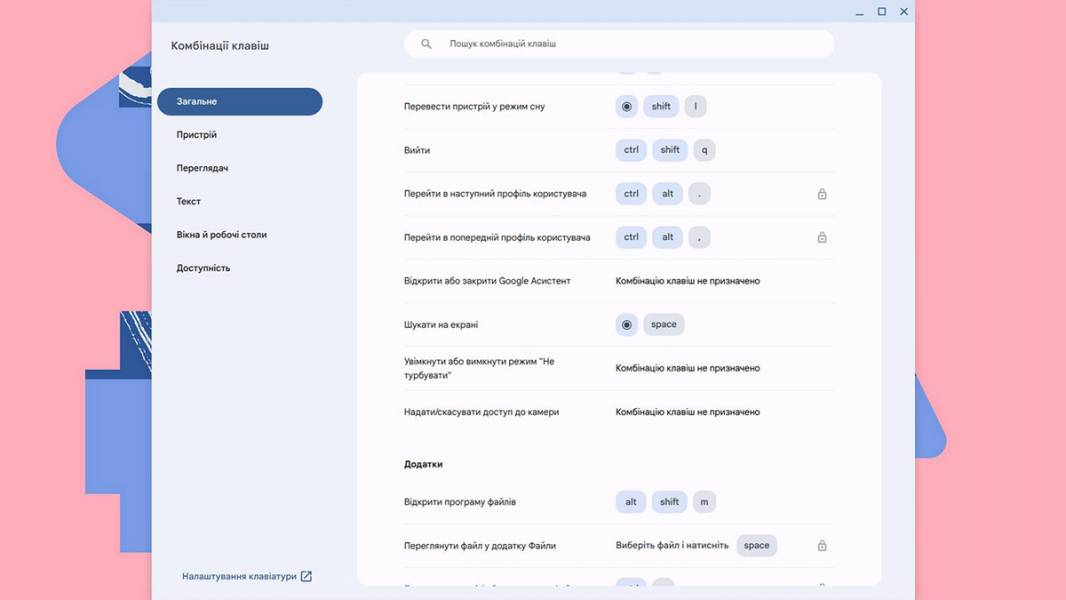The height and width of the screenshot is (600, 1066).
Task: Select the Загальне category
Action: click(x=239, y=101)
